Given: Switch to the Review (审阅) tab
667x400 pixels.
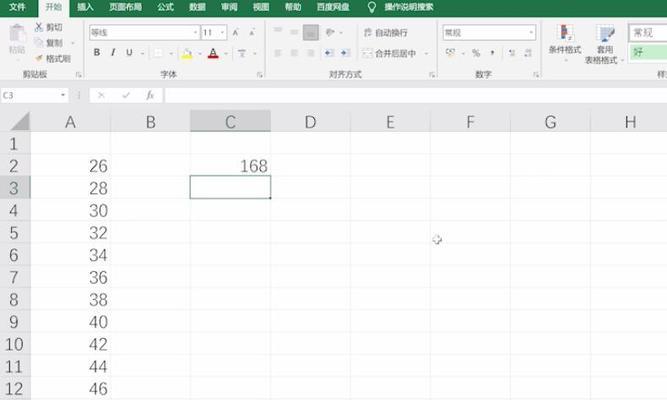Looking at the screenshot, I should (x=229, y=7).
